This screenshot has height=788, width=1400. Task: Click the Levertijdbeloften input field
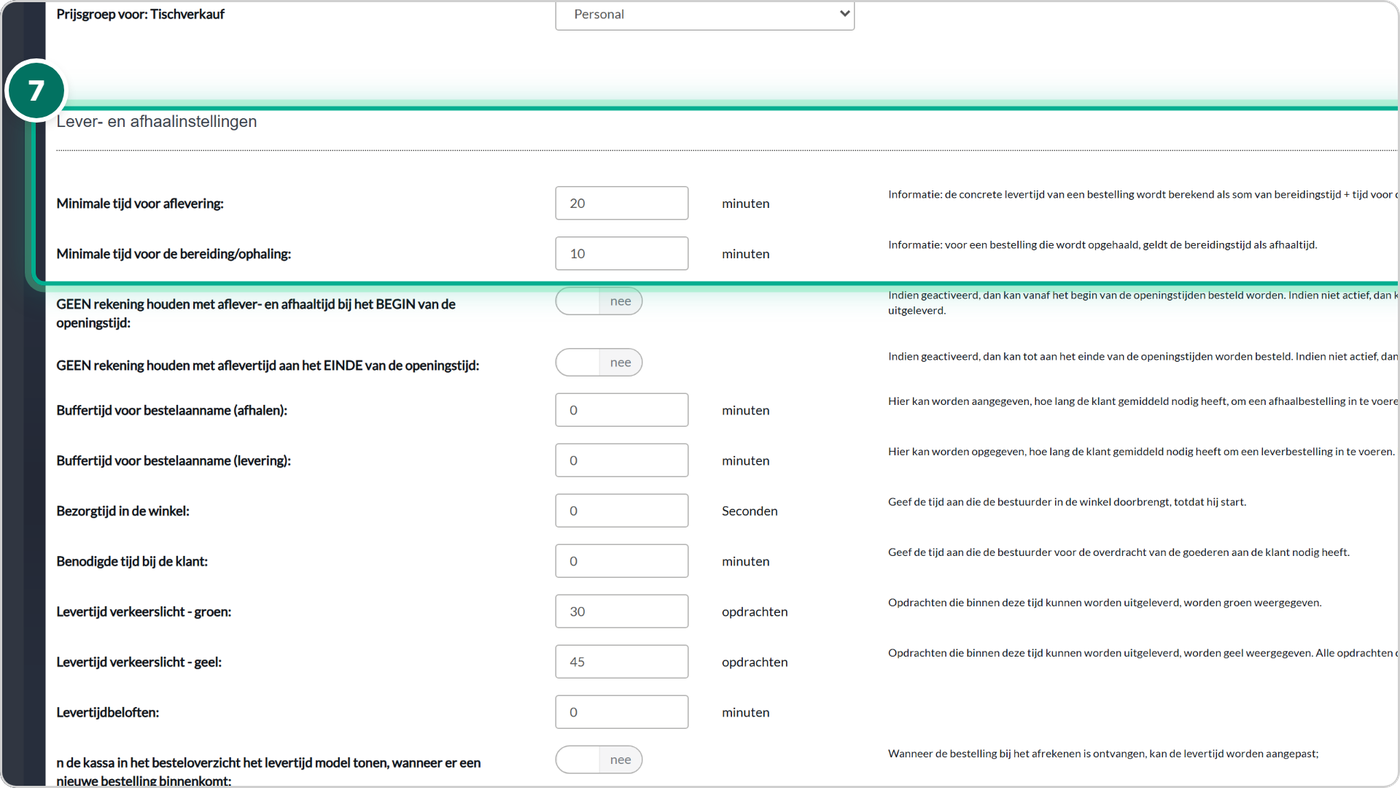pos(622,712)
